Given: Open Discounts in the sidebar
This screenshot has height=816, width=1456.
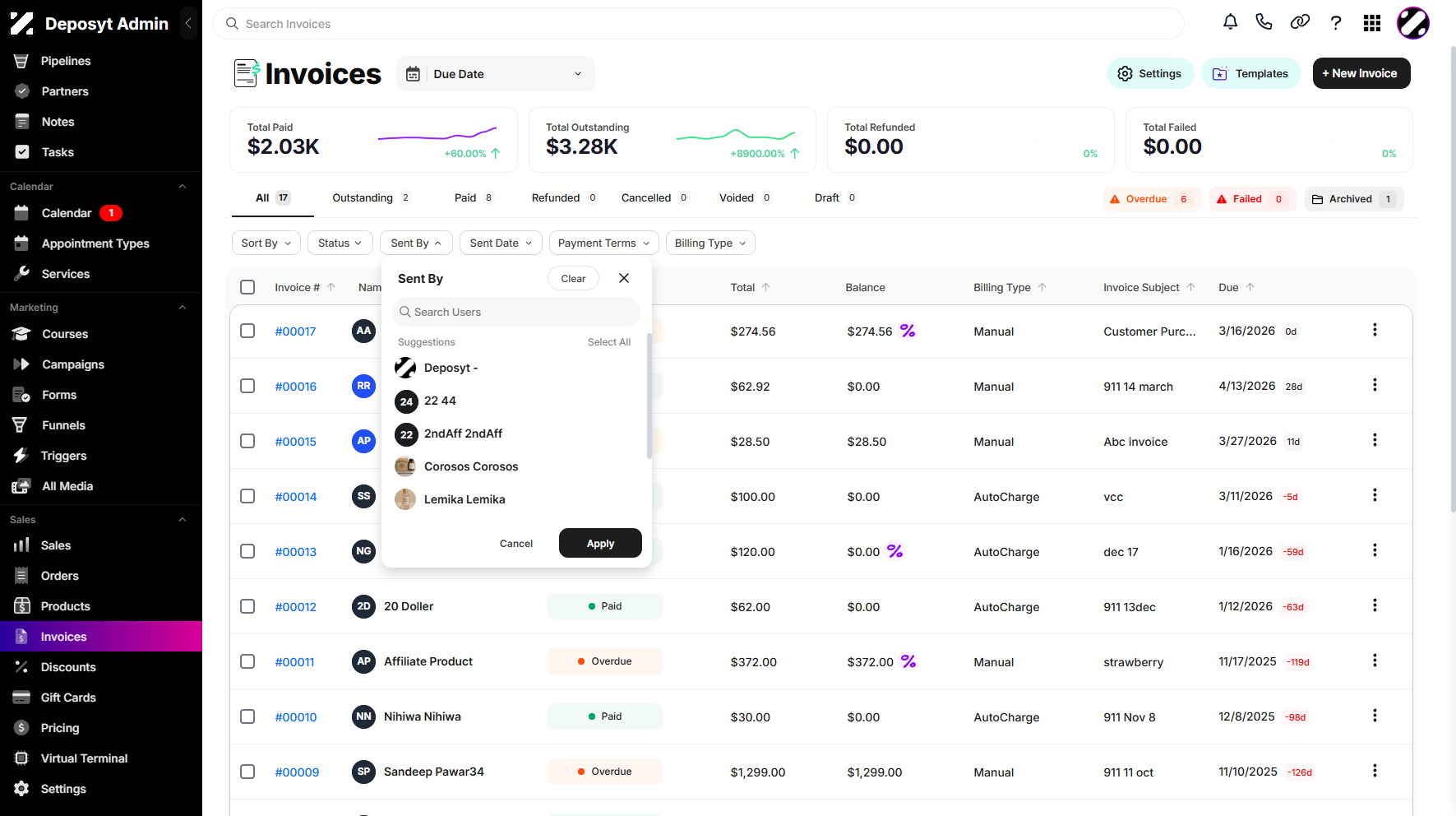Looking at the screenshot, I should coord(68,667).
